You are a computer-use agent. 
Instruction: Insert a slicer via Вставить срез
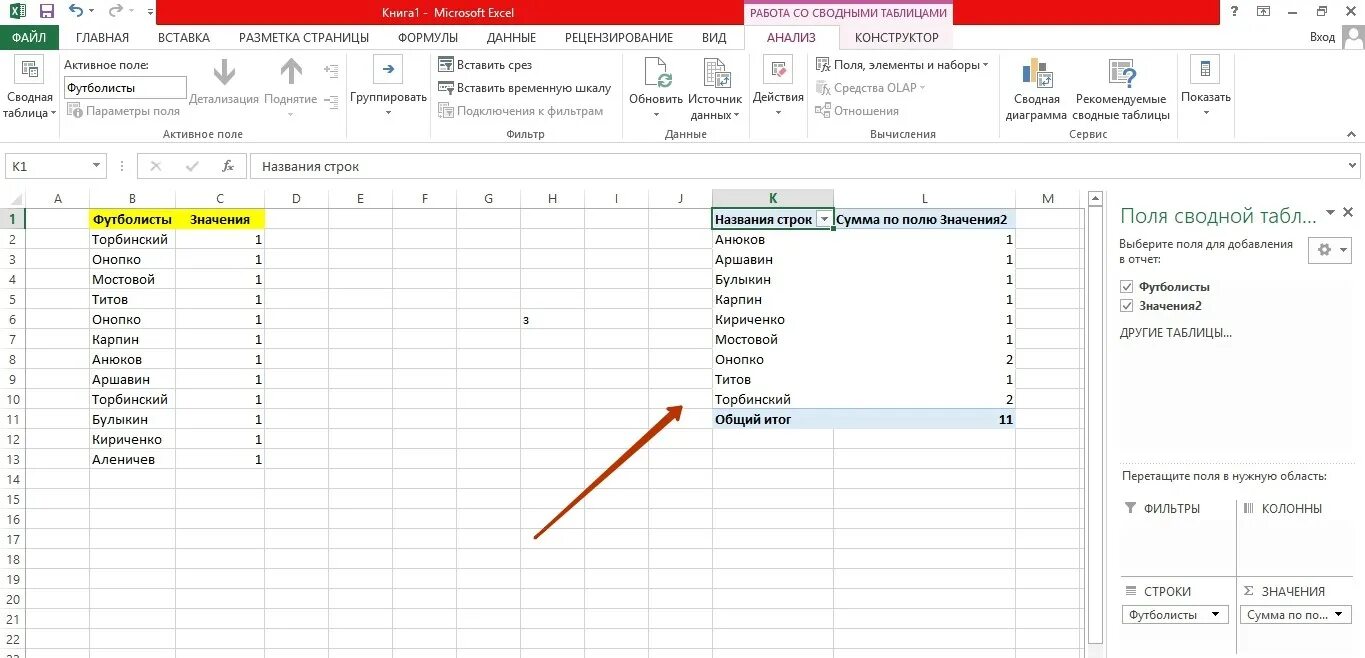pyautogui.click(x=485, y=65)
